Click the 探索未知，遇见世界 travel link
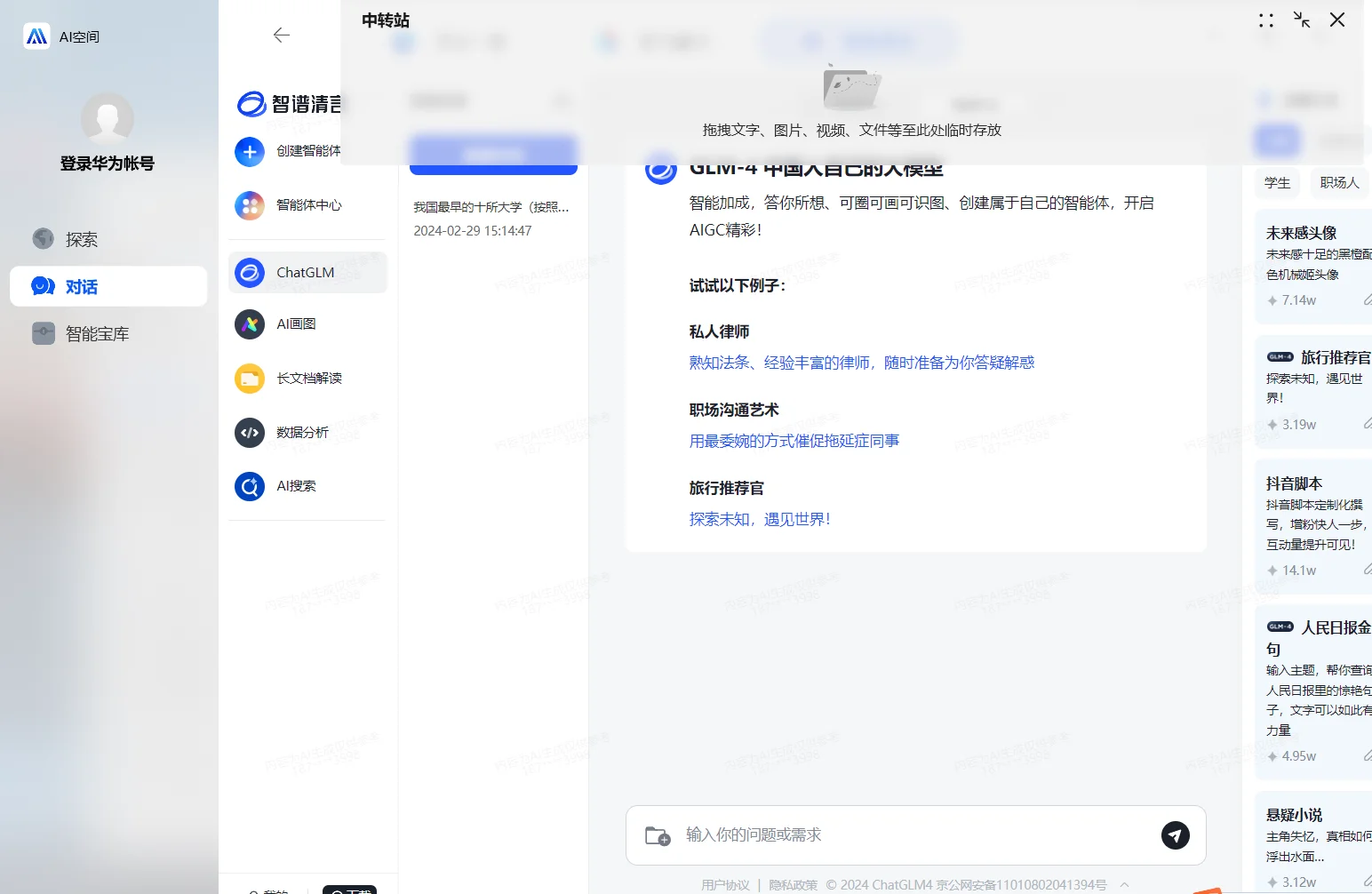 760,519
